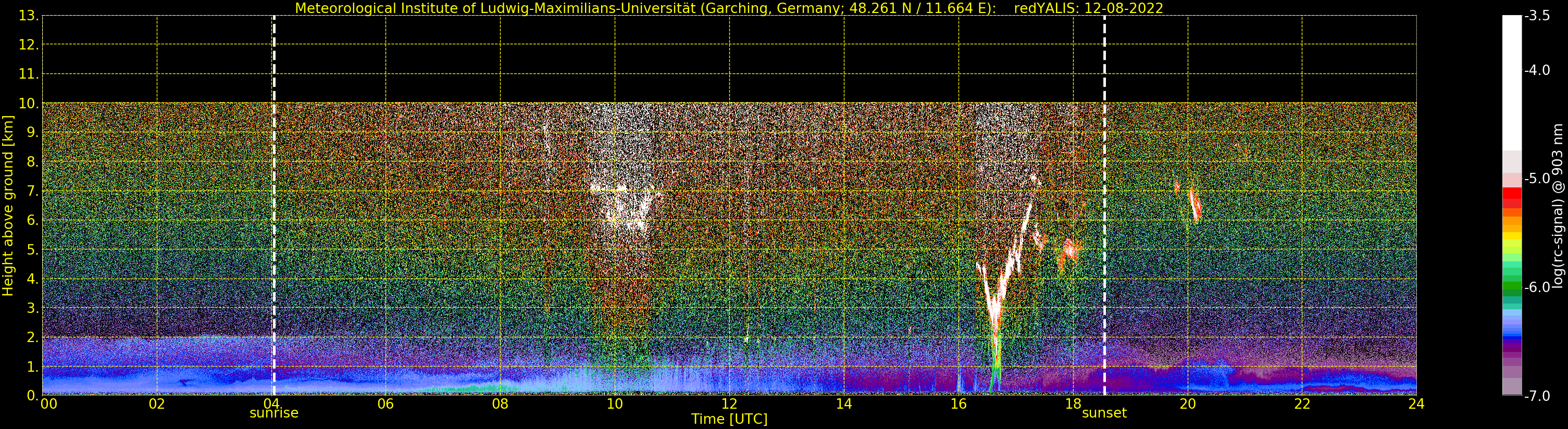Click the 'Time [UTC]' axis label
Viewport: 1568px width, 429px height.
coord(729,419)
